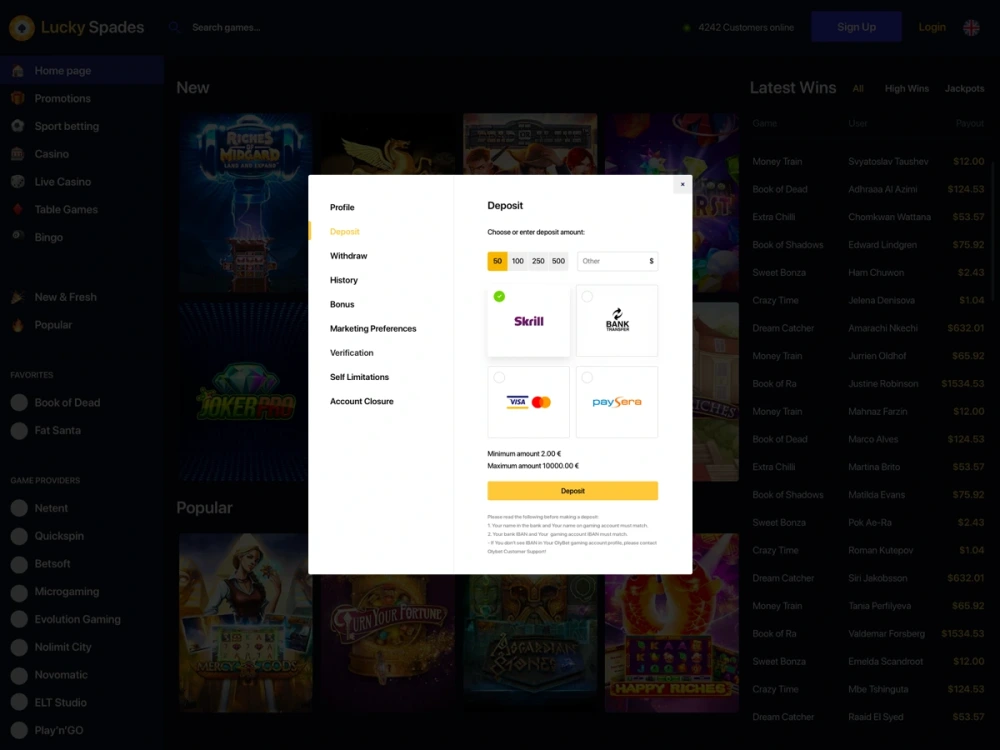Click the Sport betting ball icon

(18, 126)
